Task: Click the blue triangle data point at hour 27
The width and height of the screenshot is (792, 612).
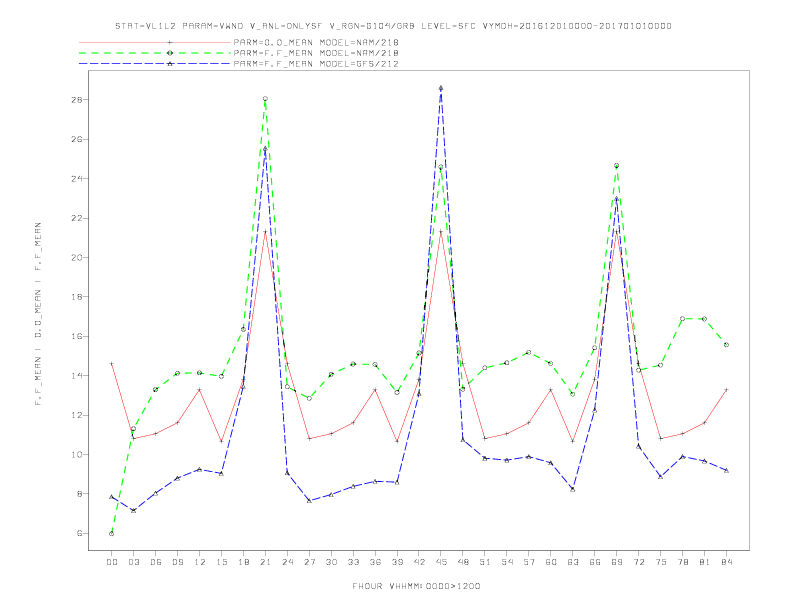Action: (x=309, y=500)
